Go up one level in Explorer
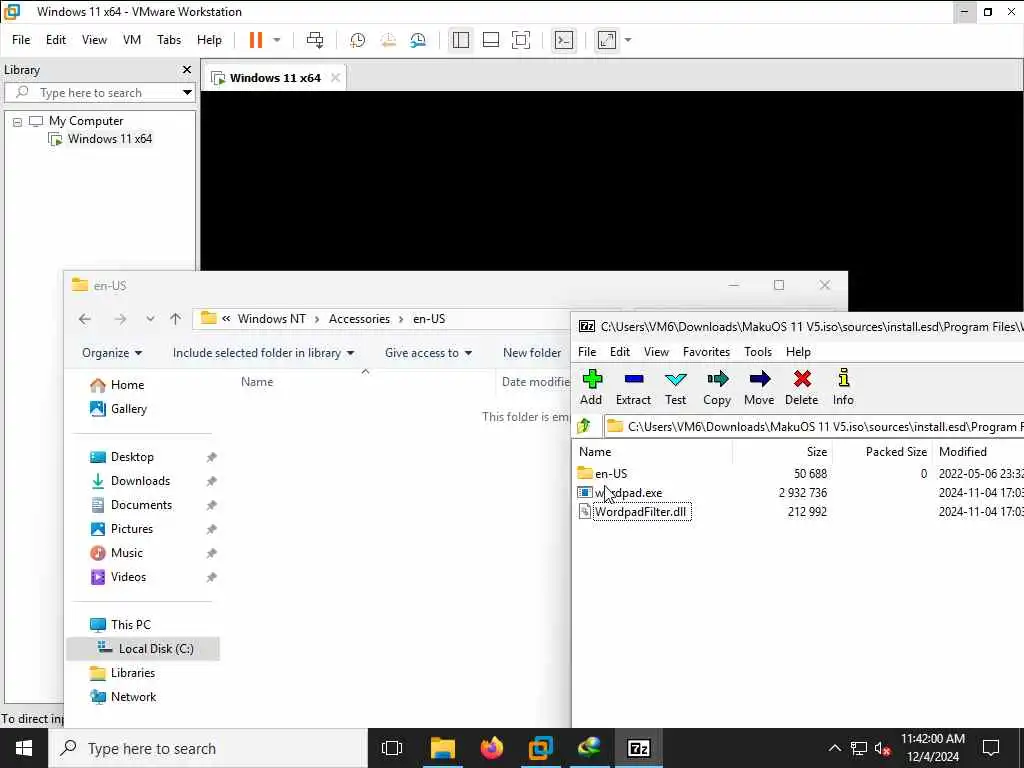Viewport: 1024px width, 768px height. (175, 319)
